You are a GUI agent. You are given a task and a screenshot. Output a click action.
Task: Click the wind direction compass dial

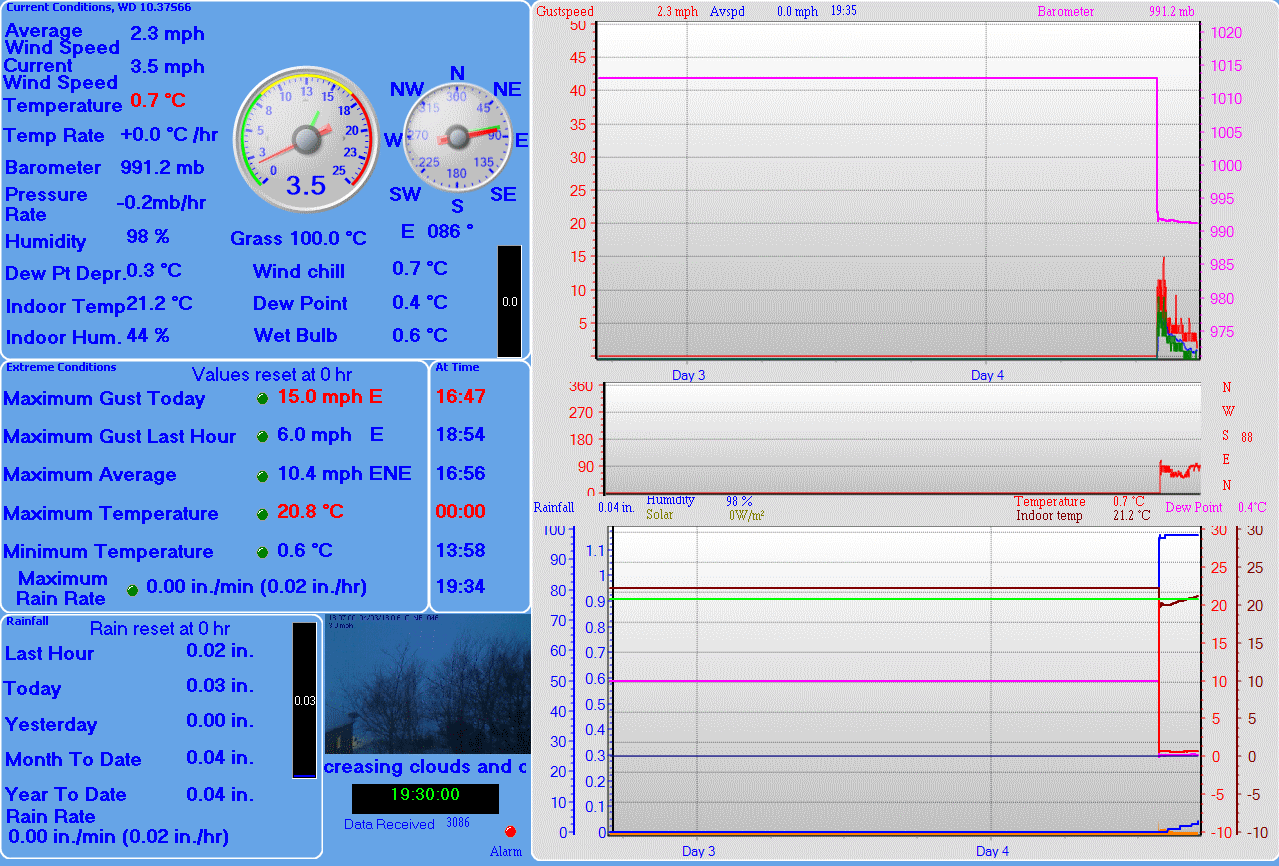click(x=456, y=138)
